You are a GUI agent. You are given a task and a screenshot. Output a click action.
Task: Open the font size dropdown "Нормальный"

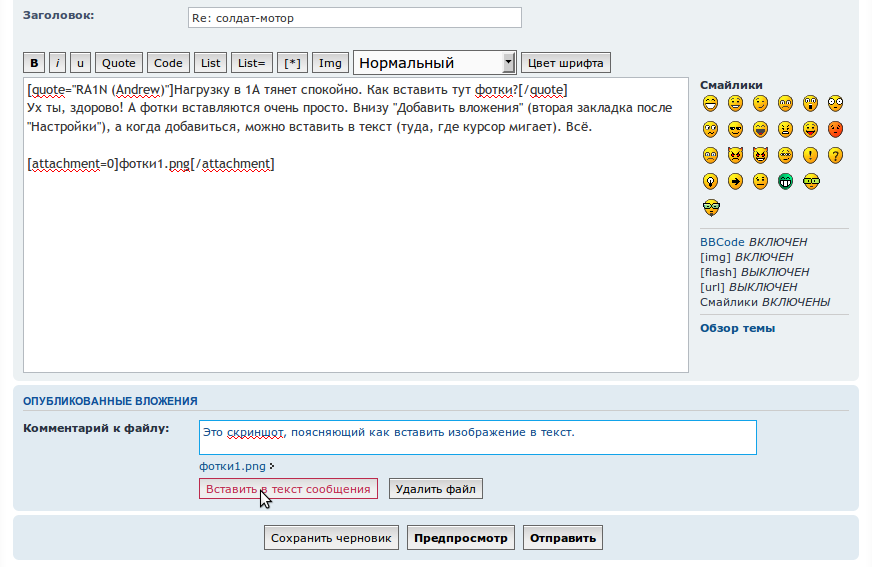coord(434,63)
